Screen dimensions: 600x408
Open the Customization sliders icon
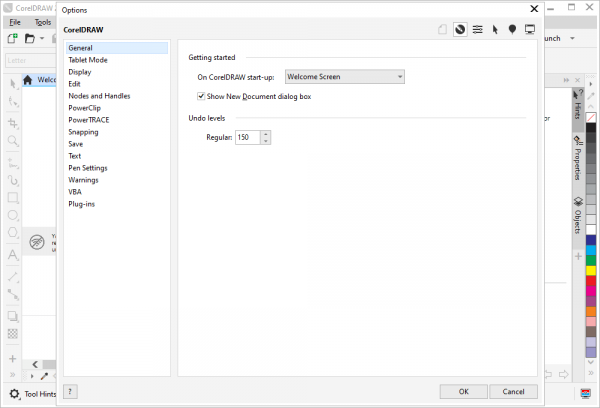click(478, 30)
